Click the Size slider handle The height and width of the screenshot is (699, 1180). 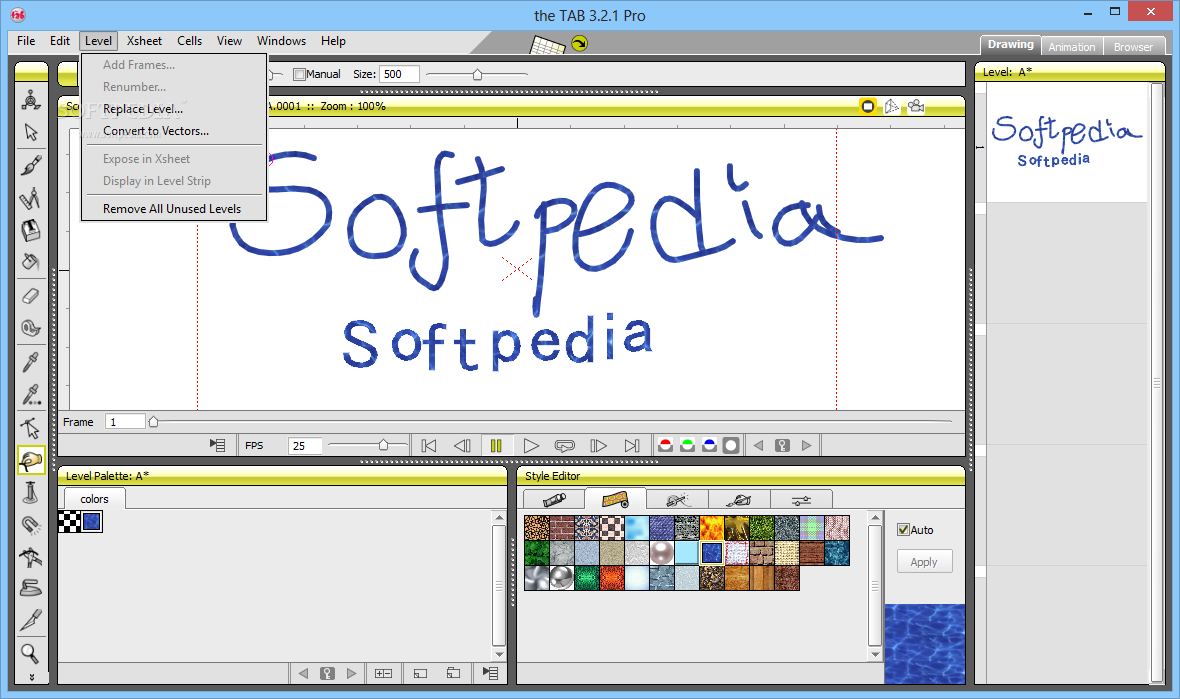pos(477,74)
